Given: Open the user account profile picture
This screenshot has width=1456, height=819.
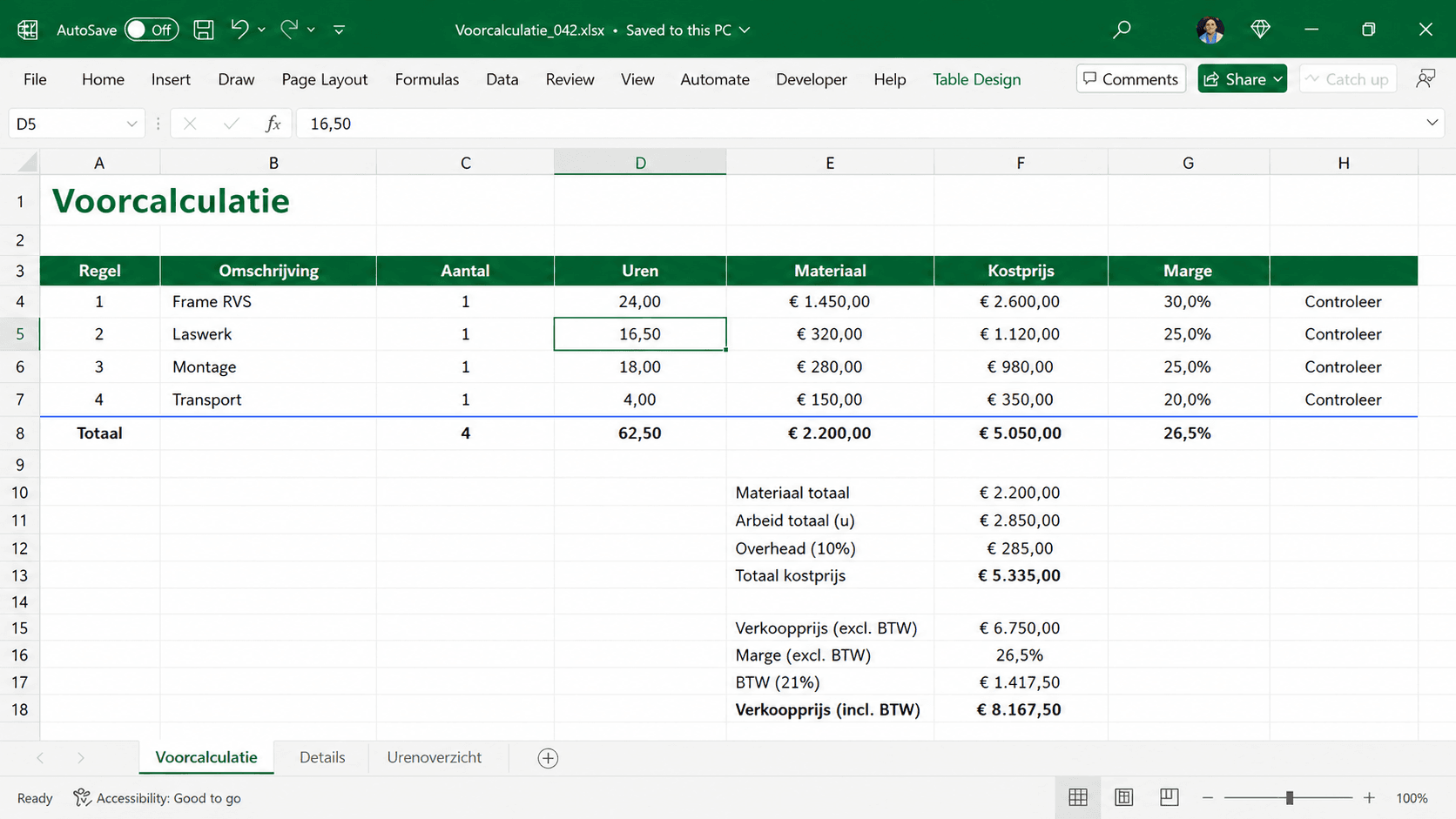Looking at the screenshot, I should [1210, 30].
